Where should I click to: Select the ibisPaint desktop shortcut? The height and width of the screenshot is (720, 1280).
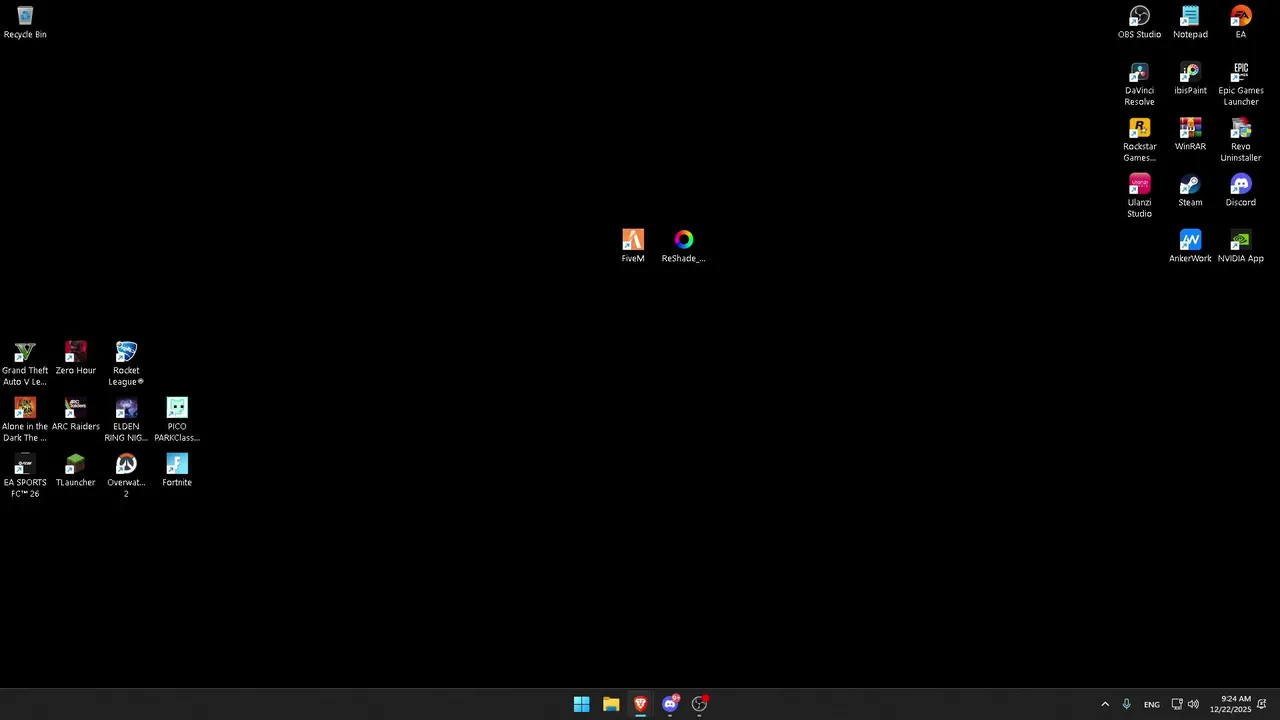[x=1190, y=79]
